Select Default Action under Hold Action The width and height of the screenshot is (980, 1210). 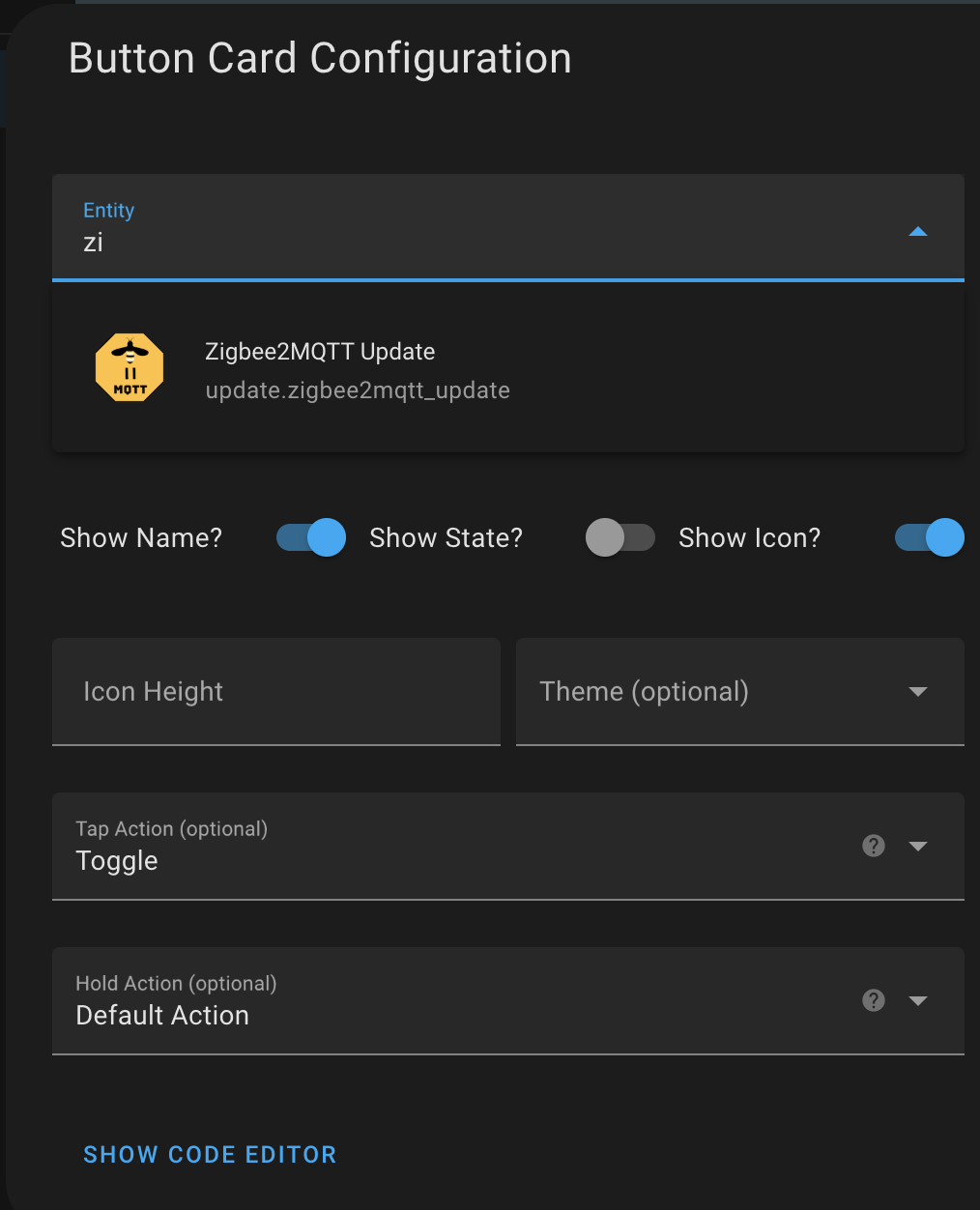pyautogui.click(x=162, y=1015)
